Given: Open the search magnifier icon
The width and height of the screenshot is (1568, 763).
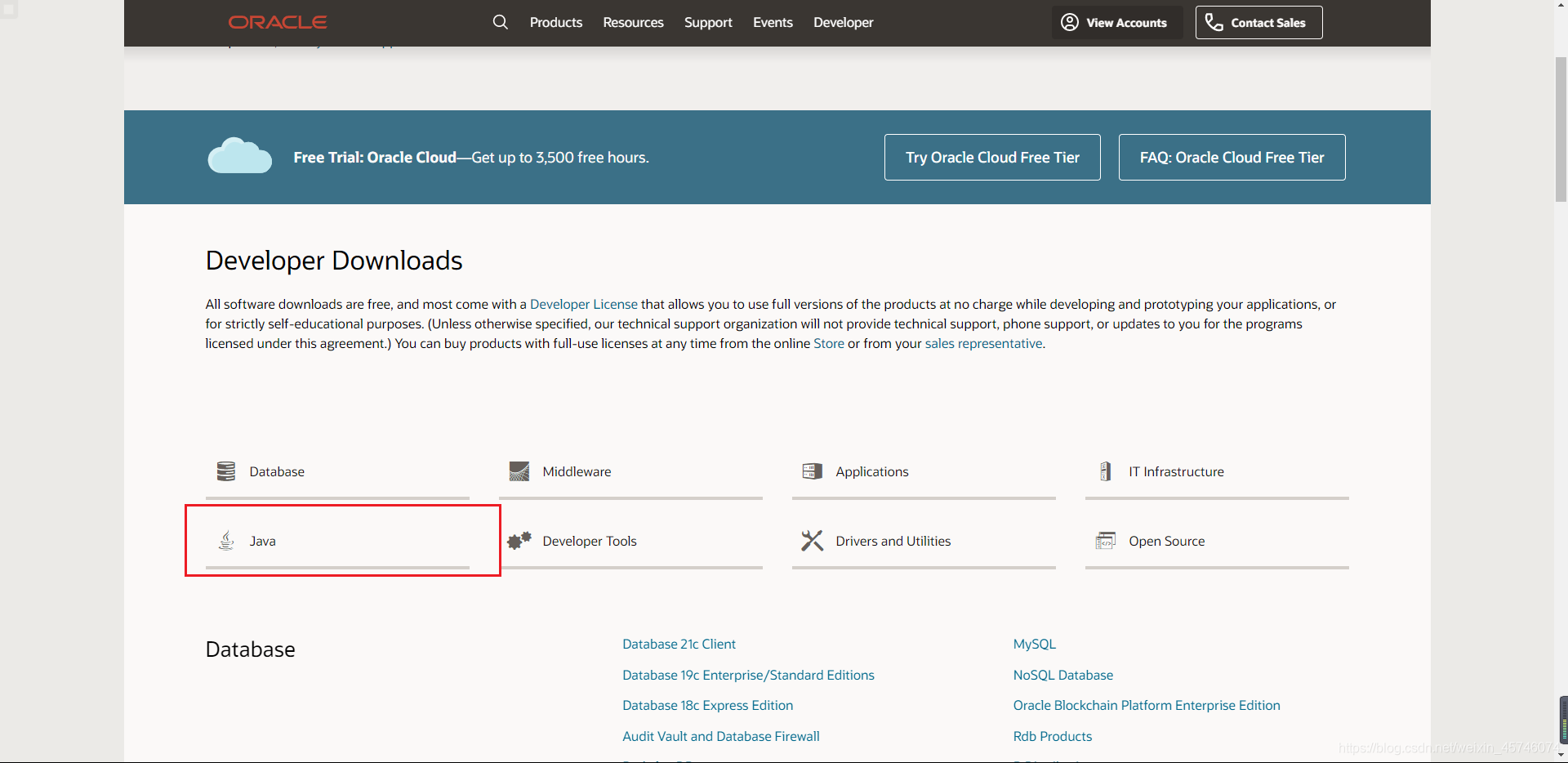Looking at the screenshot, I should pos(501,22).
